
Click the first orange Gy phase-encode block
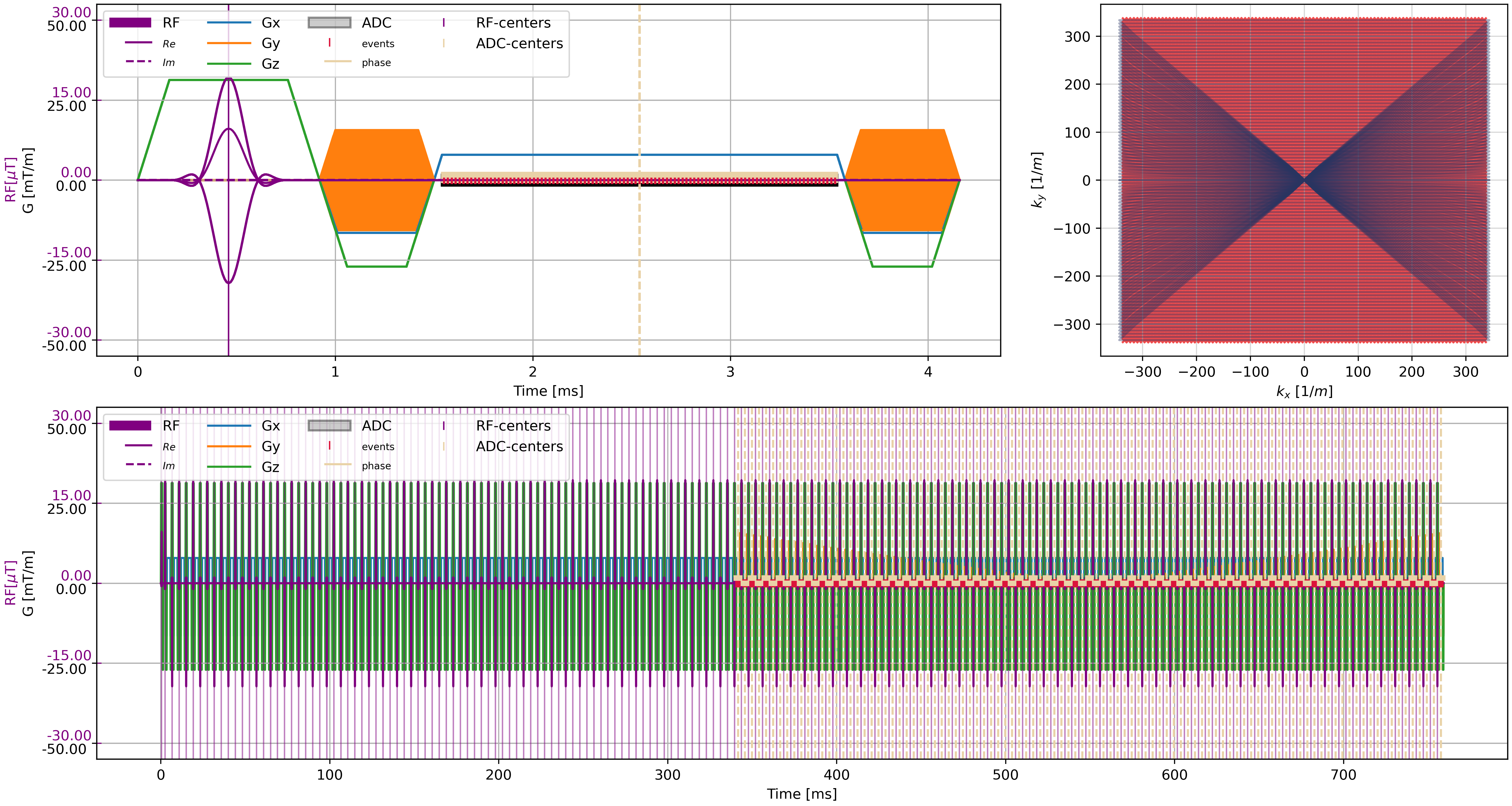coord(376,180)
